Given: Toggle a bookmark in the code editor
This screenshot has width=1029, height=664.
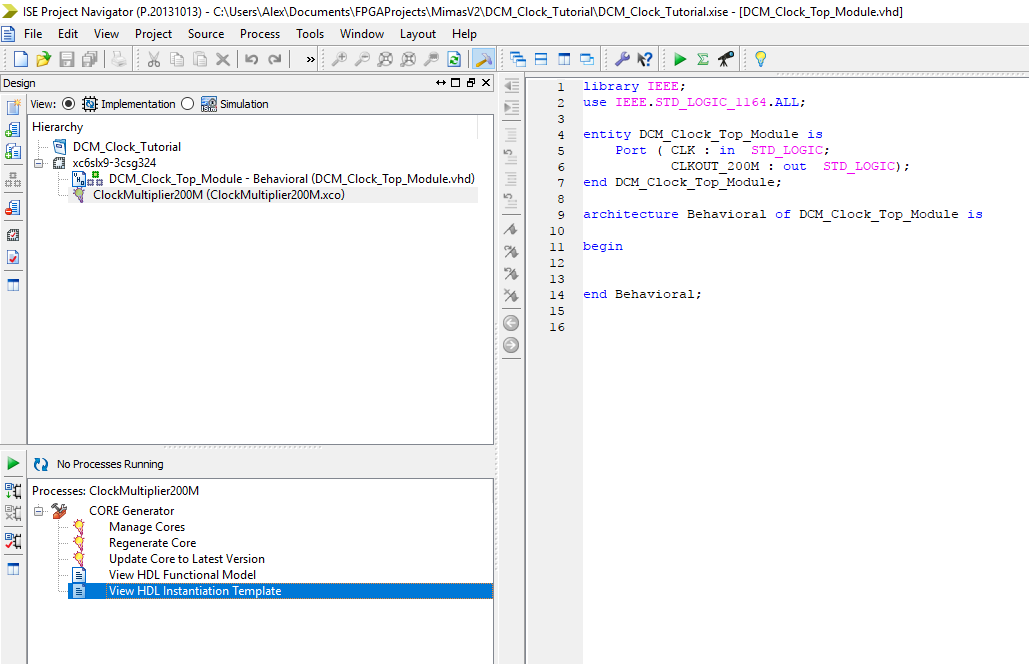Looking at the screenshot, I should click(x=510, y=230).
